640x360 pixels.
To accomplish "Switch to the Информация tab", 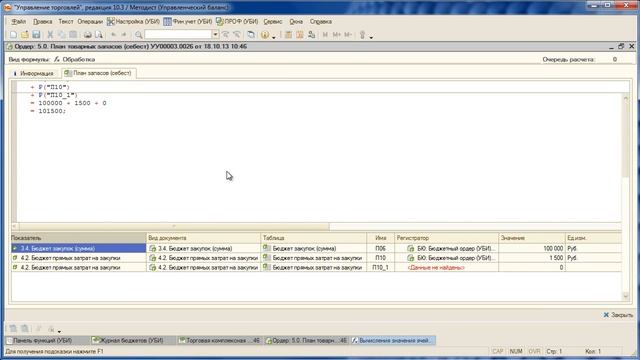I will pos(34,73).
